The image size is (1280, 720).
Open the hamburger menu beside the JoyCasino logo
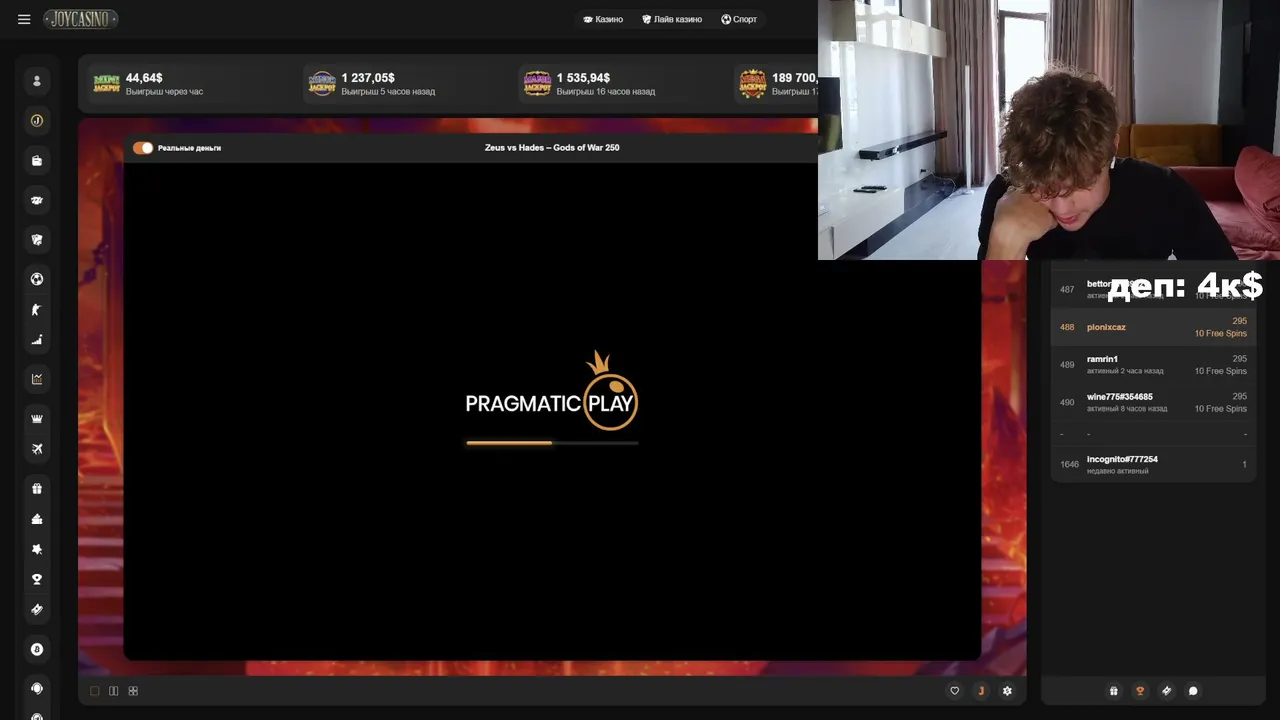tap(24, 19)
